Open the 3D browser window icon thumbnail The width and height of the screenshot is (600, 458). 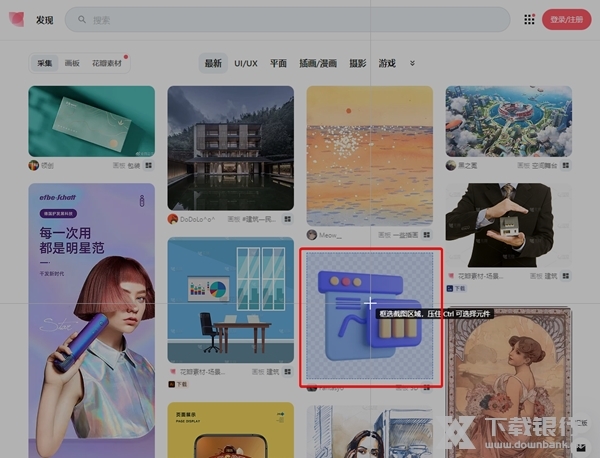click(370, 316)
